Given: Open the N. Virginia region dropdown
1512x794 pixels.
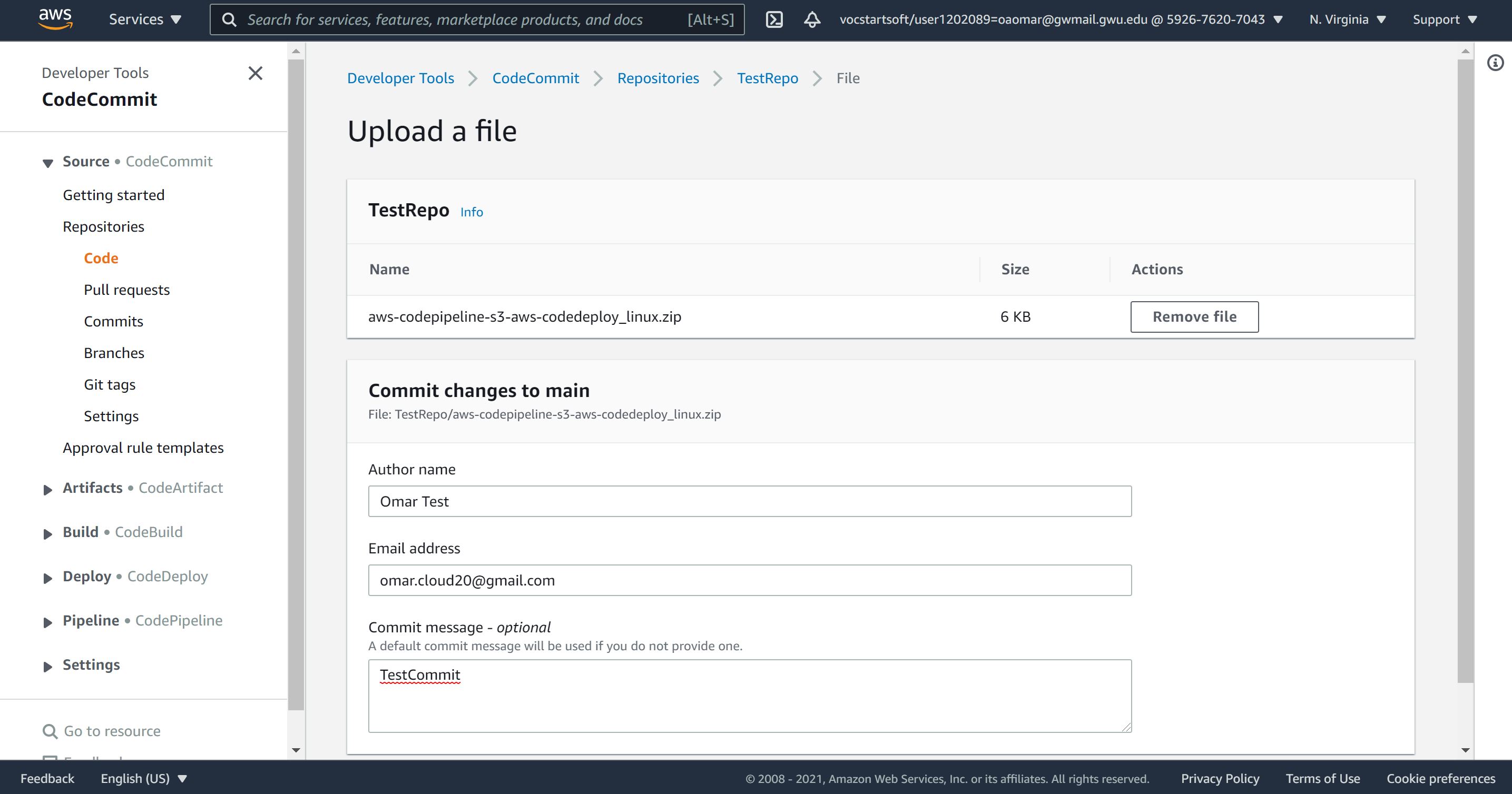Looking at the screenshot, I should (x=1347, y=19).
